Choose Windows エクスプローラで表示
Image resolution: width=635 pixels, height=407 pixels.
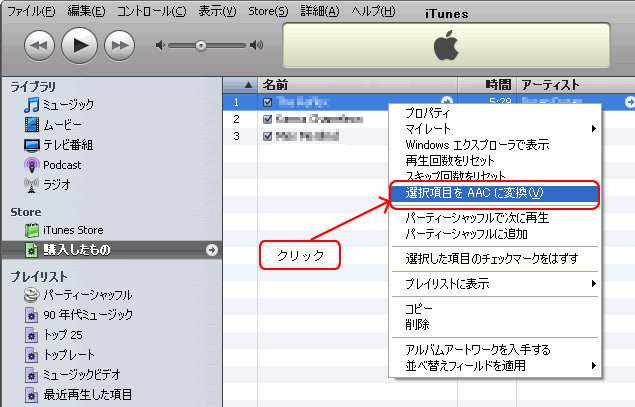(495, 145)
